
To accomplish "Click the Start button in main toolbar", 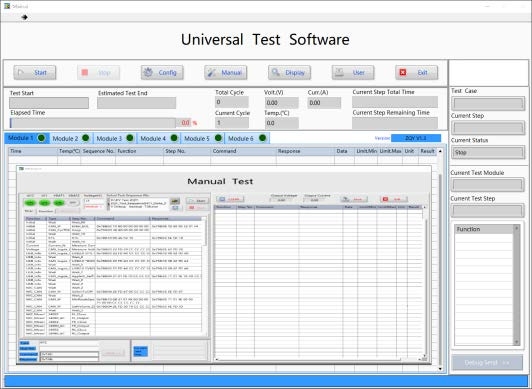I will (35, 73).
